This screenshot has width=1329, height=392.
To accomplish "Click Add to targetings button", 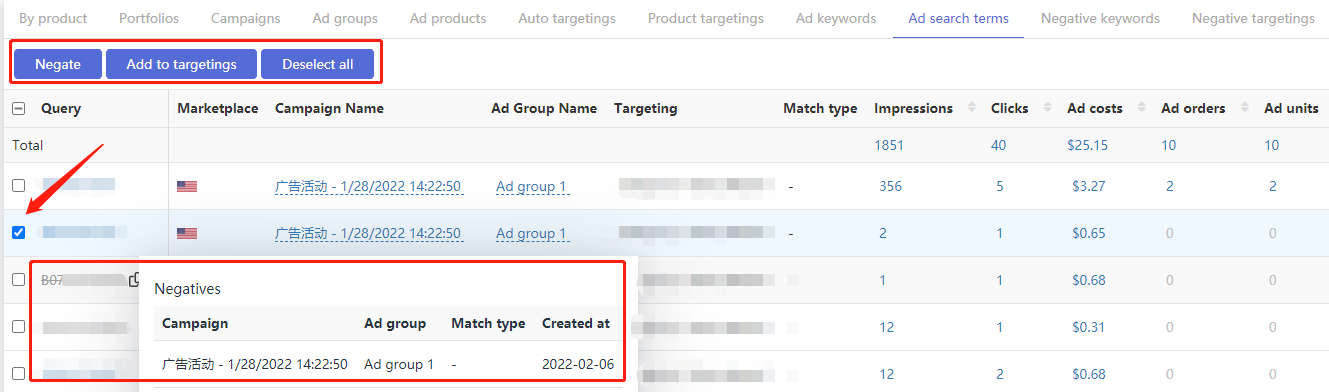I will [181, 64].
